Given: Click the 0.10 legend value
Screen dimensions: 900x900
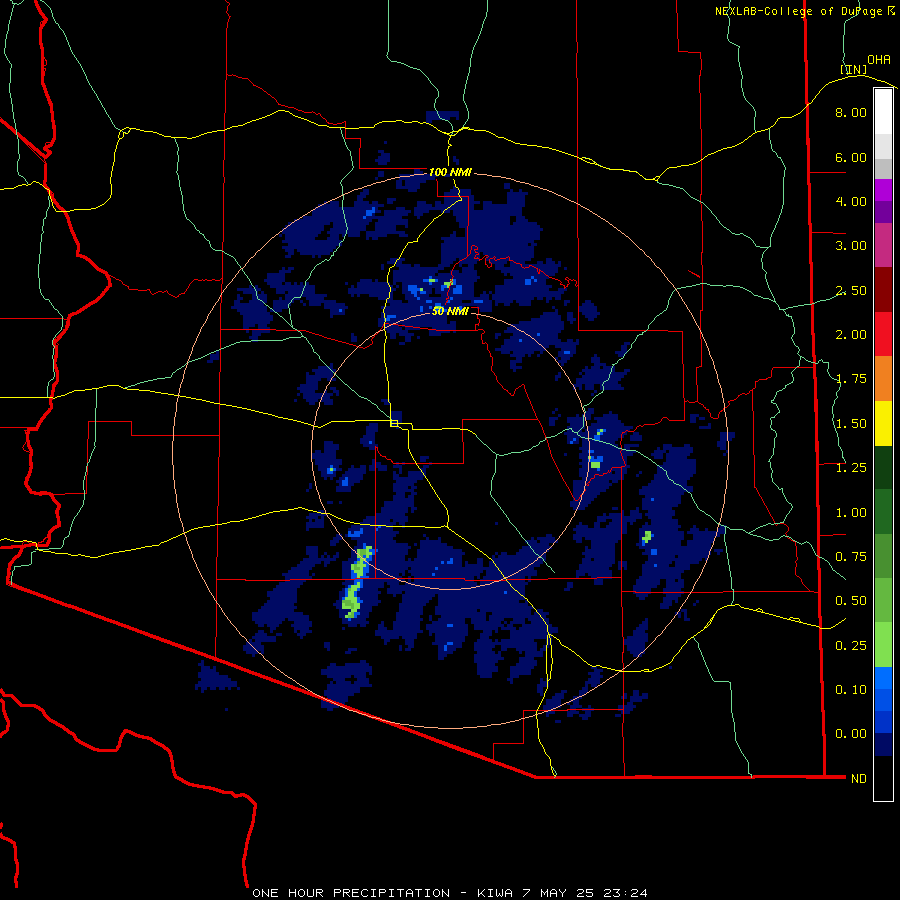Looking at the screenshot, I should point(851,690).
